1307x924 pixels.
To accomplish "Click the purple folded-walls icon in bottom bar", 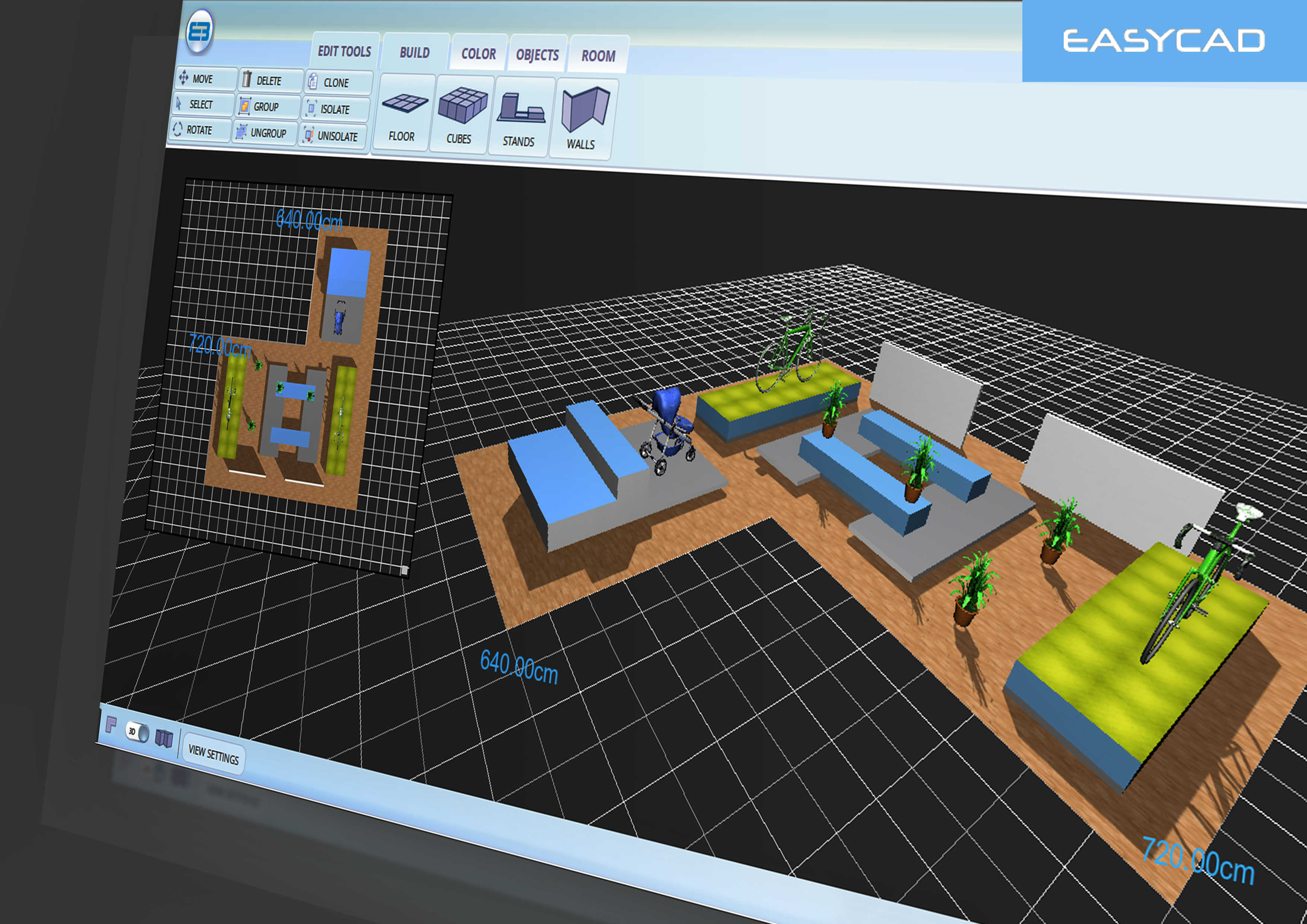I will 164,739.
